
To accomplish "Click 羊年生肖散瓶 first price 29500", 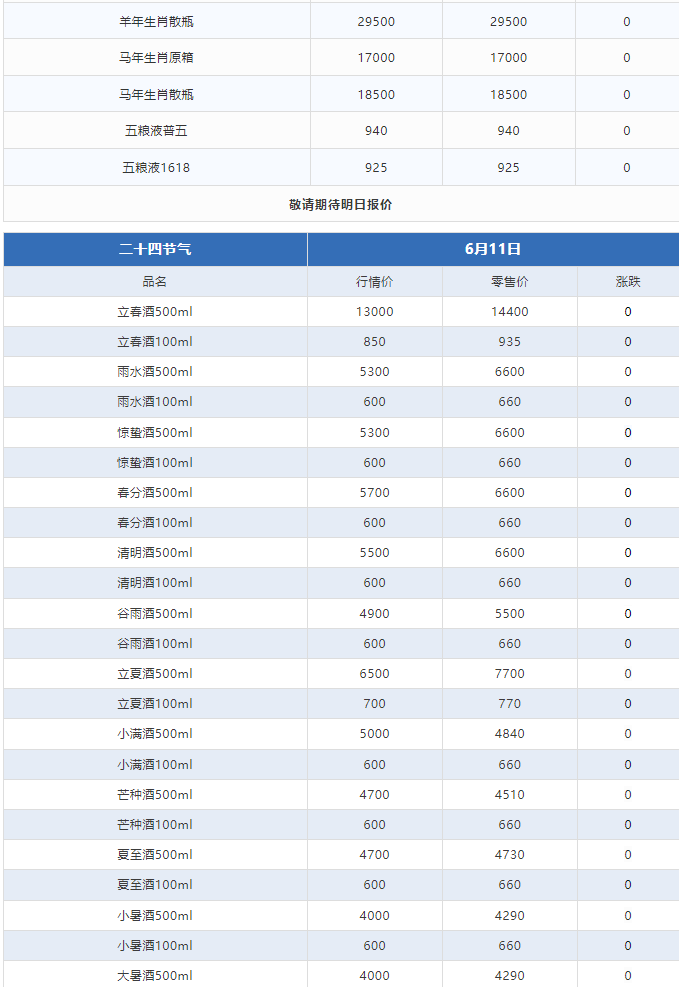I will (x=376, y=21).
